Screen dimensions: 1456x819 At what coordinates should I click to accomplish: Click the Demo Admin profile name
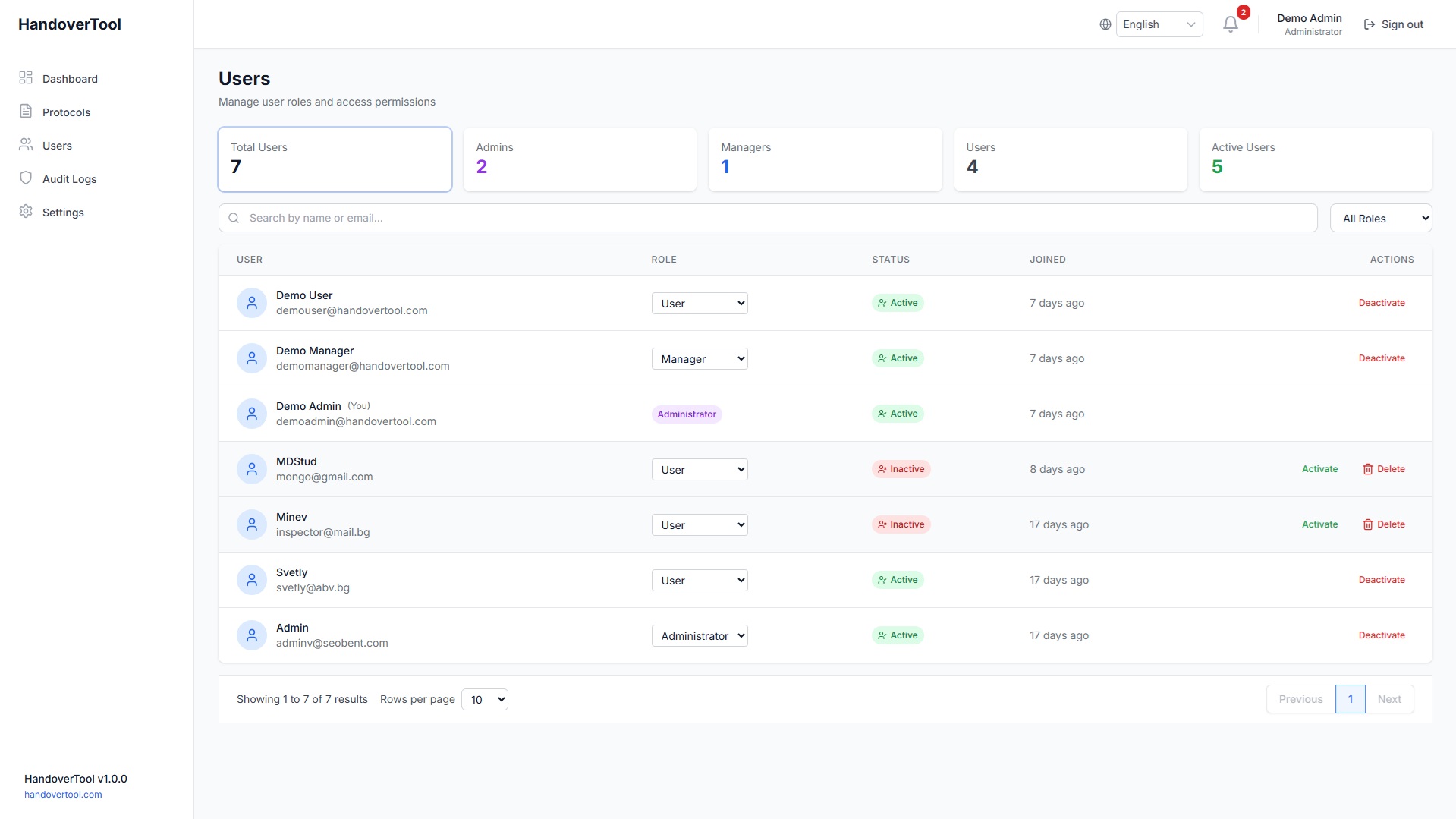(x=1309, y=18)
